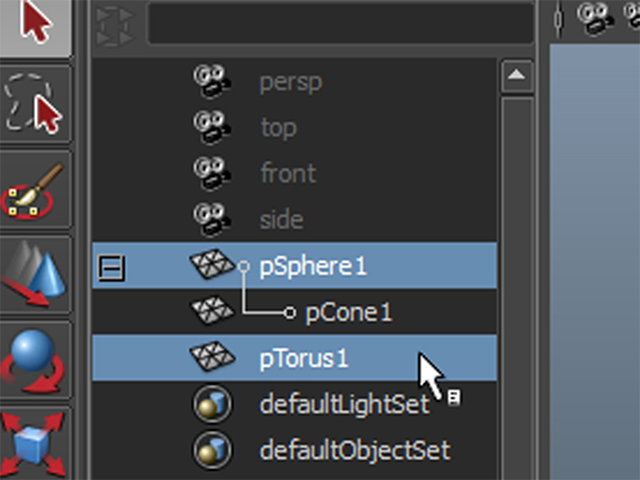Click the outliner search field
This screenshot has height=480, width=640.
click(x=340, y=24)
